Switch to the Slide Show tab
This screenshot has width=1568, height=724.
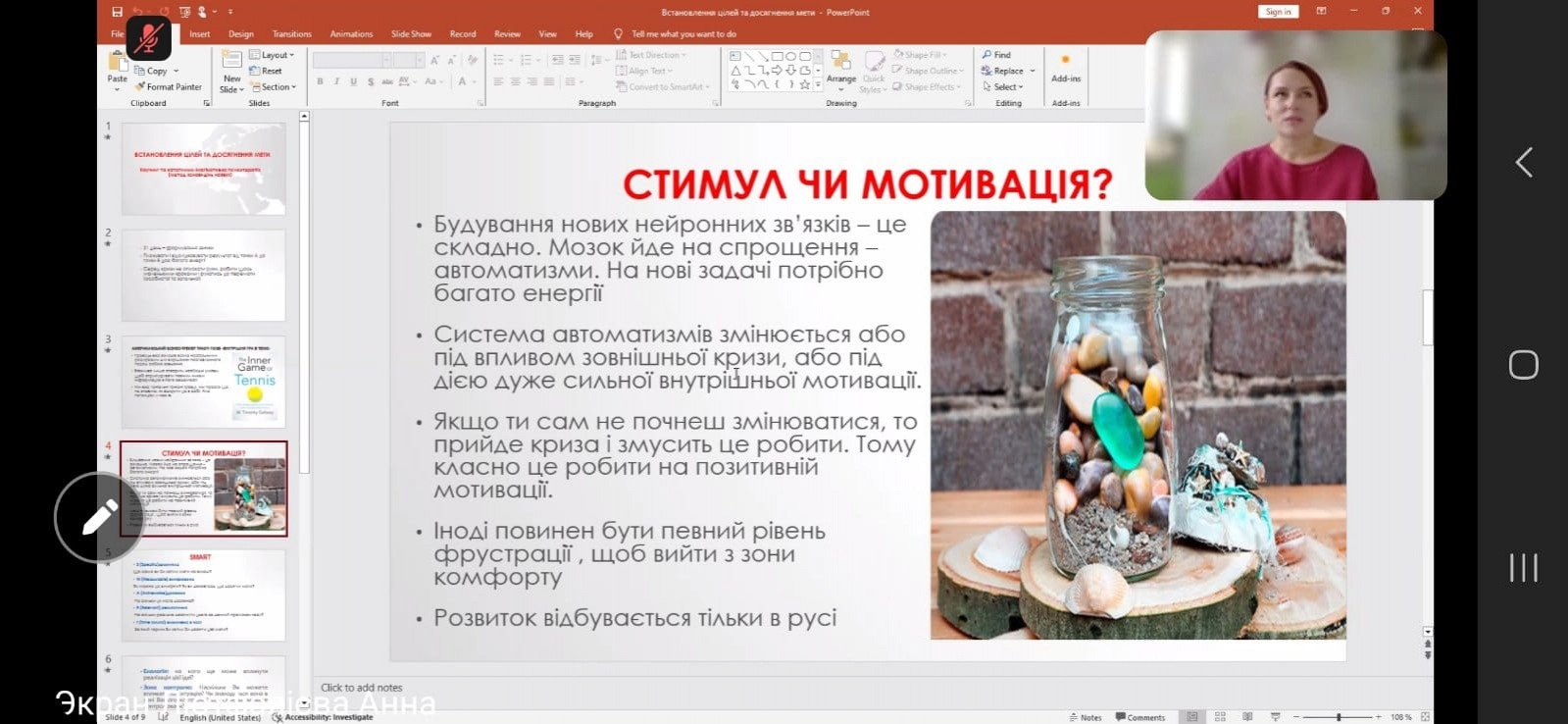coord(411,34)
